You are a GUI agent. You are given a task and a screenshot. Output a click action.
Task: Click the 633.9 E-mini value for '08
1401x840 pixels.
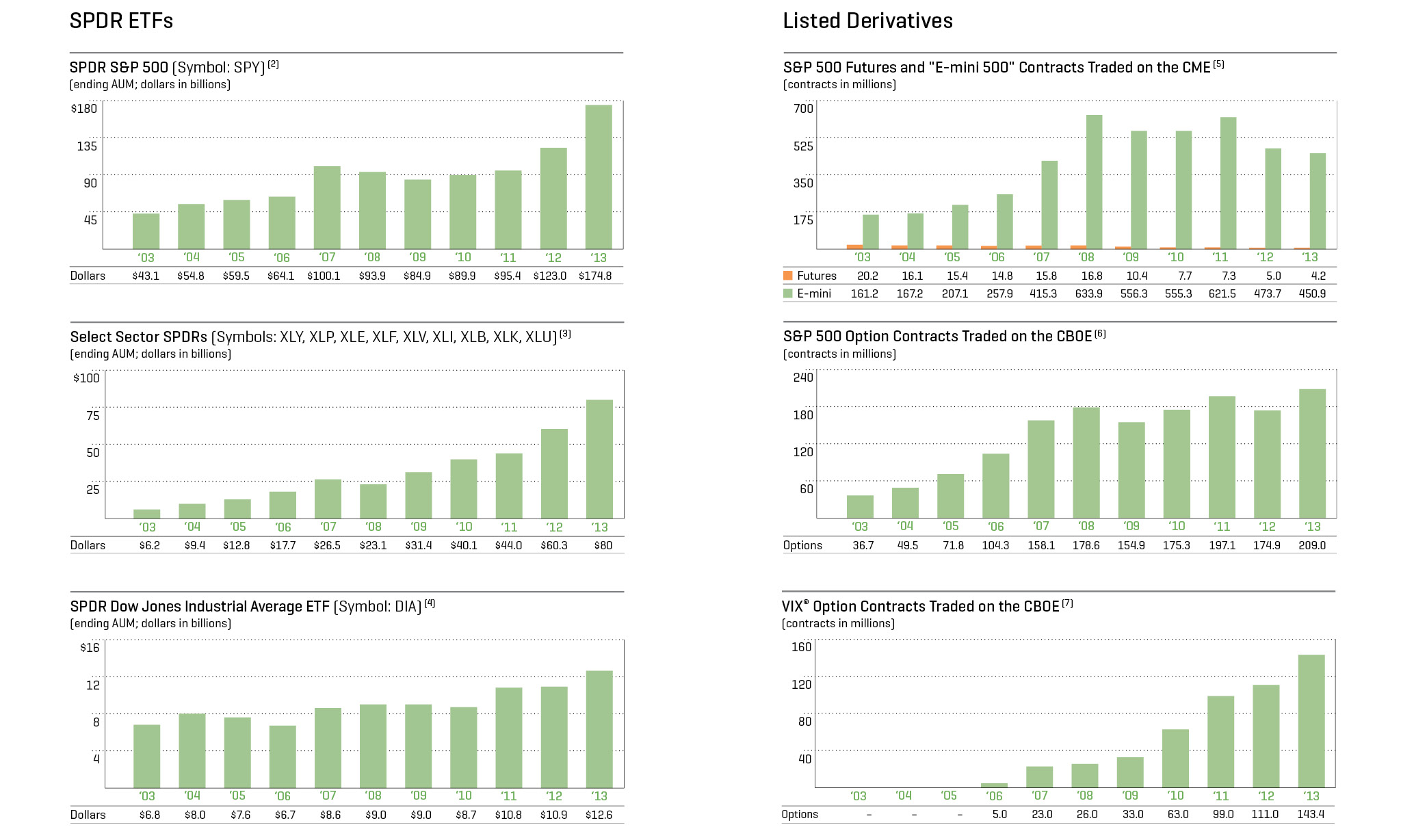tap(1088, 294)
